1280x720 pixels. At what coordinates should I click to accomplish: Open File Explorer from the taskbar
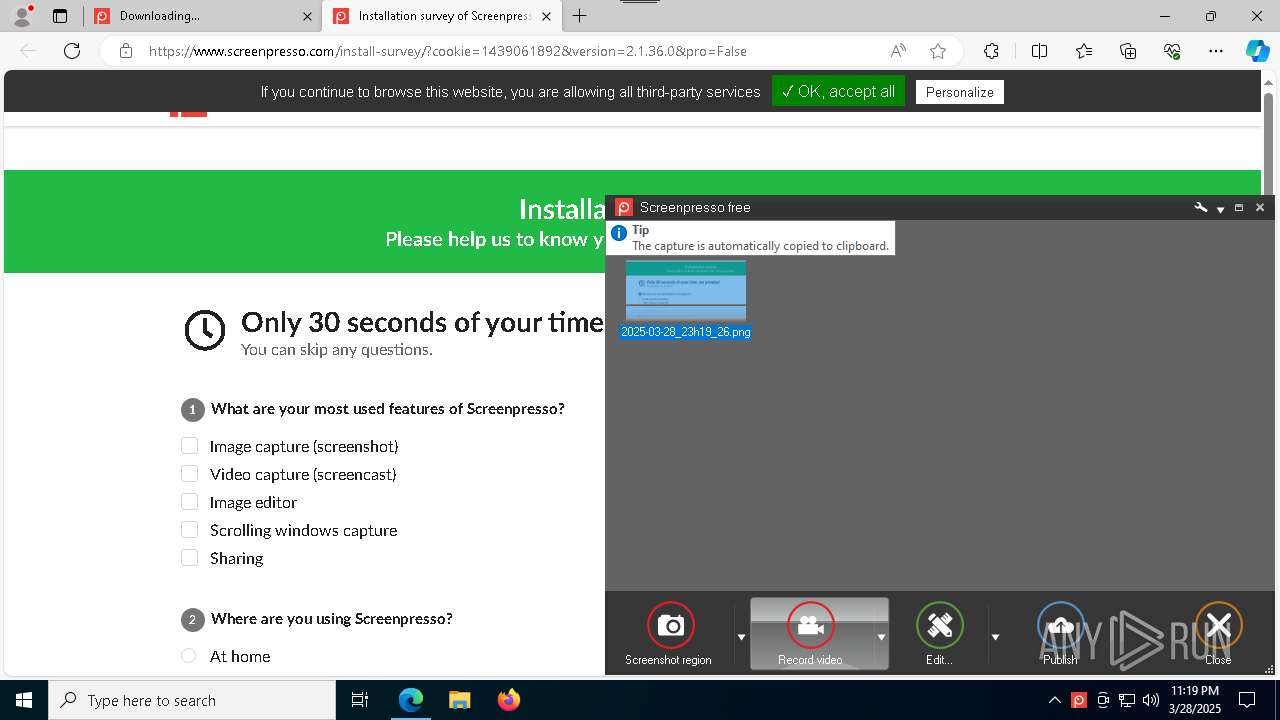pyautogui.click(x=459, y=700)
